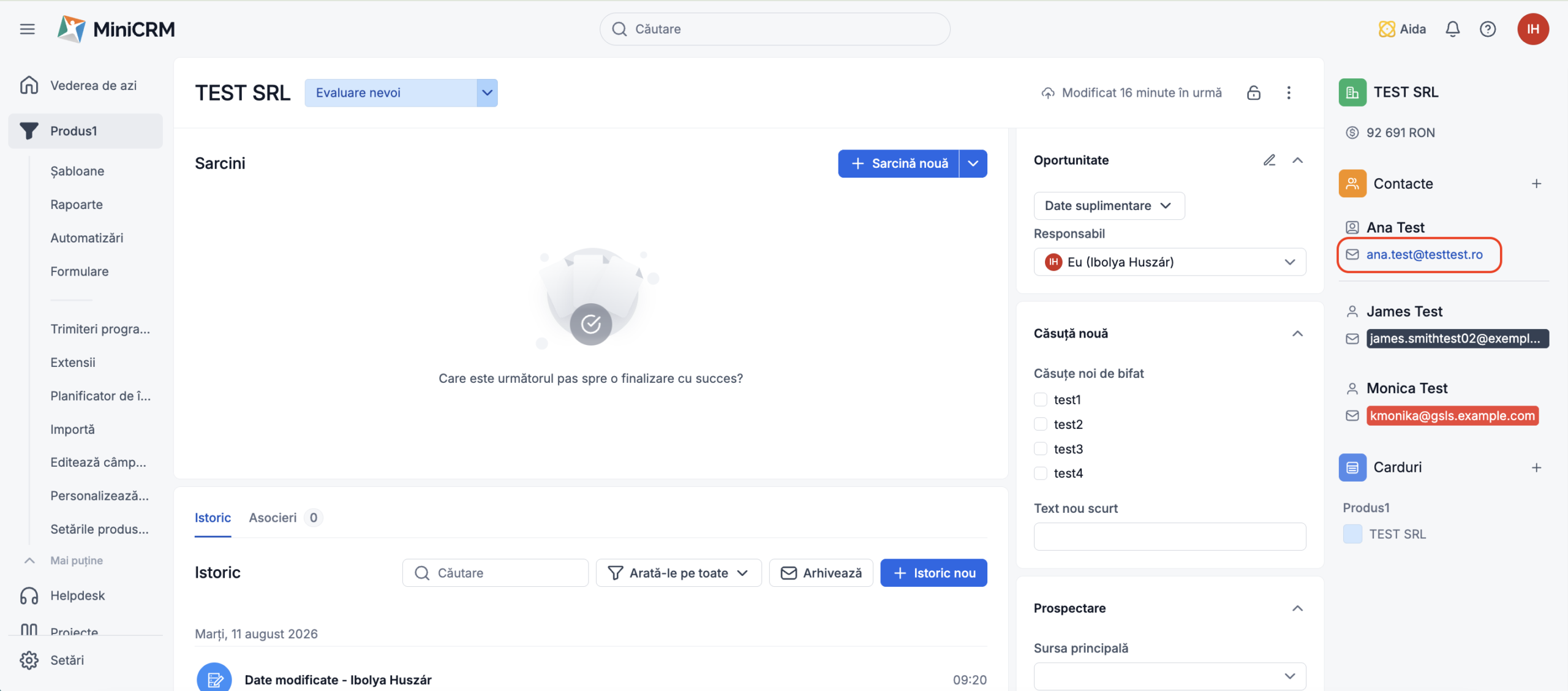The width and height of the screenshot is (1568, 691).
Task: Click the envelope icon beside James's email
Action: [x=1352, y=339]
